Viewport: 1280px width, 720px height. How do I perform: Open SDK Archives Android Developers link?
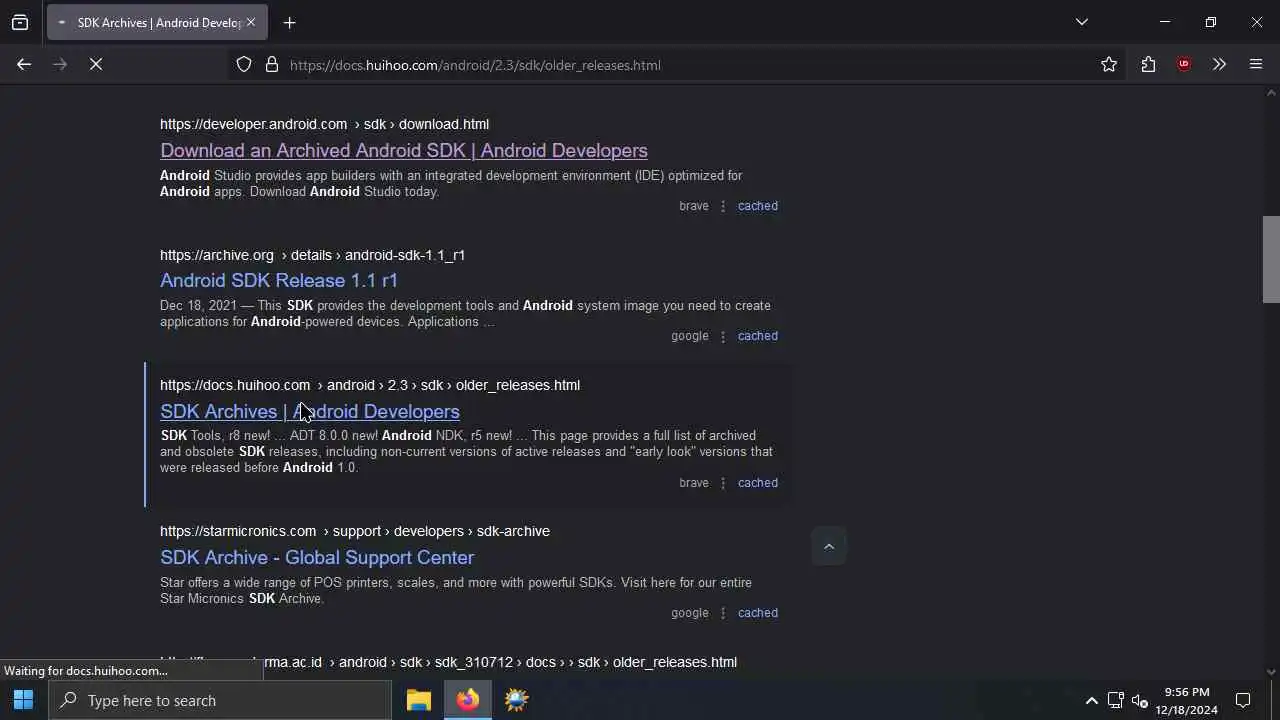310,411
